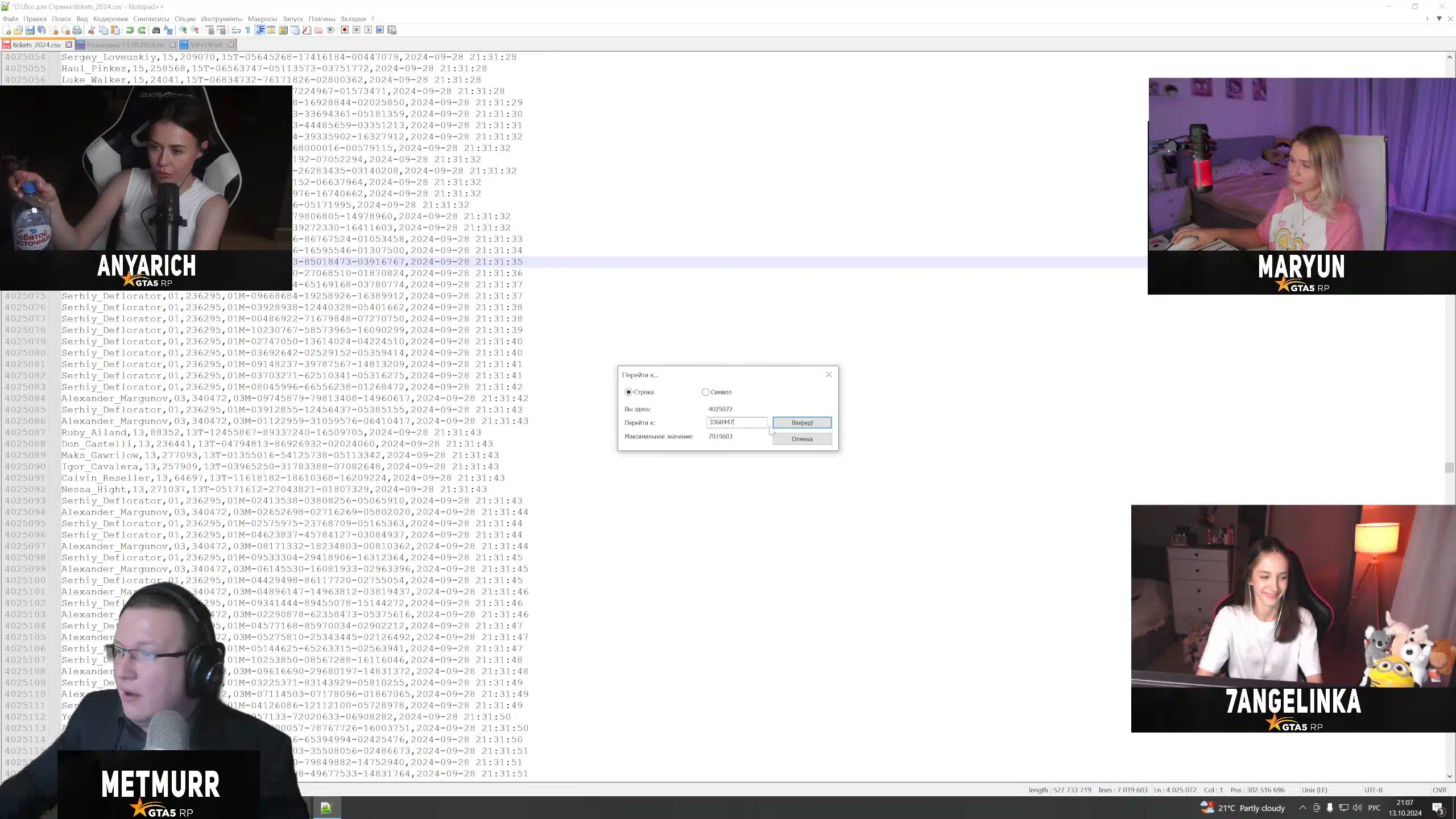
Task: Click the microphone tray icon
Action: tap(1330, 808)
